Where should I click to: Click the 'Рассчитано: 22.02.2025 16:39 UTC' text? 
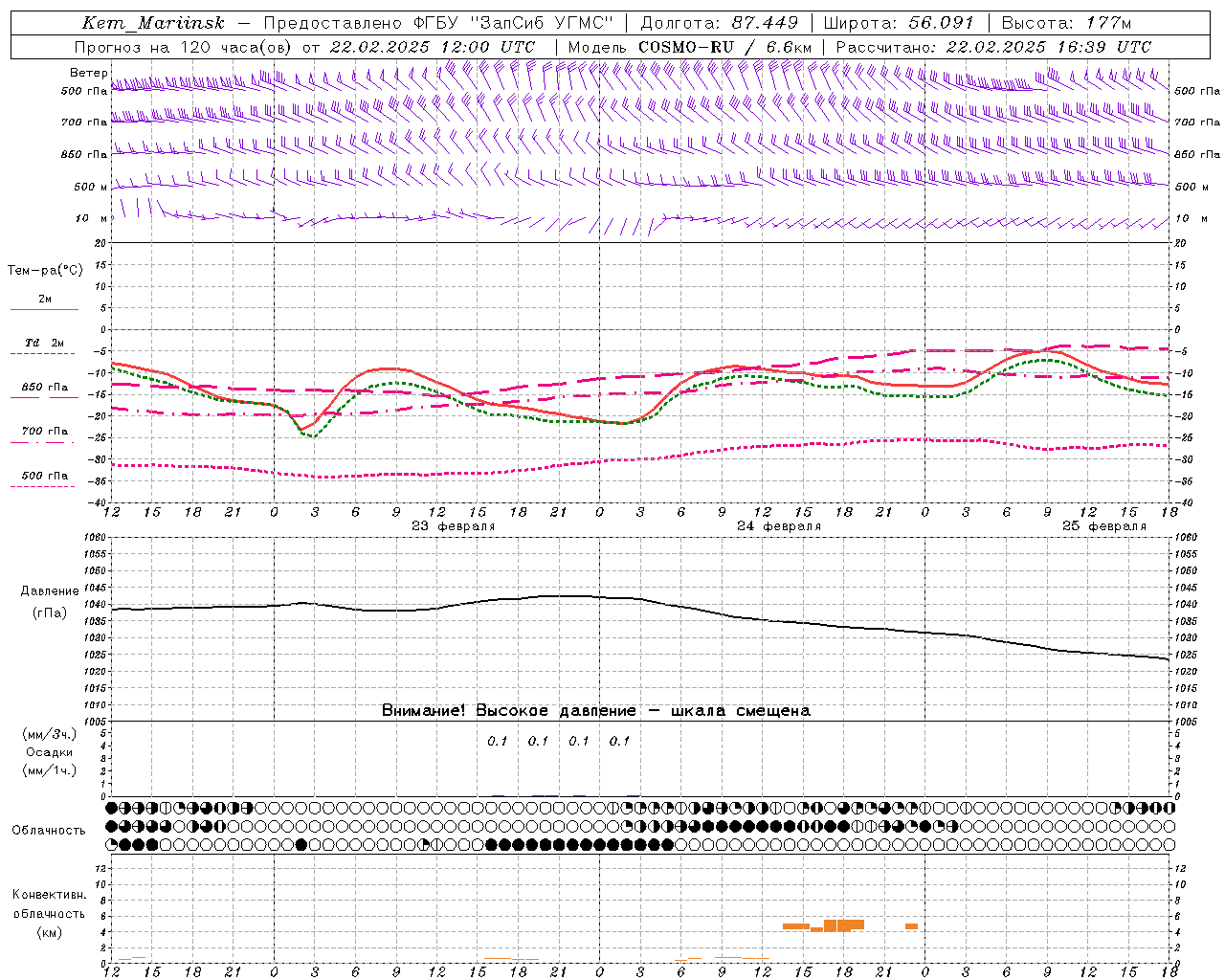coord(993,47)
